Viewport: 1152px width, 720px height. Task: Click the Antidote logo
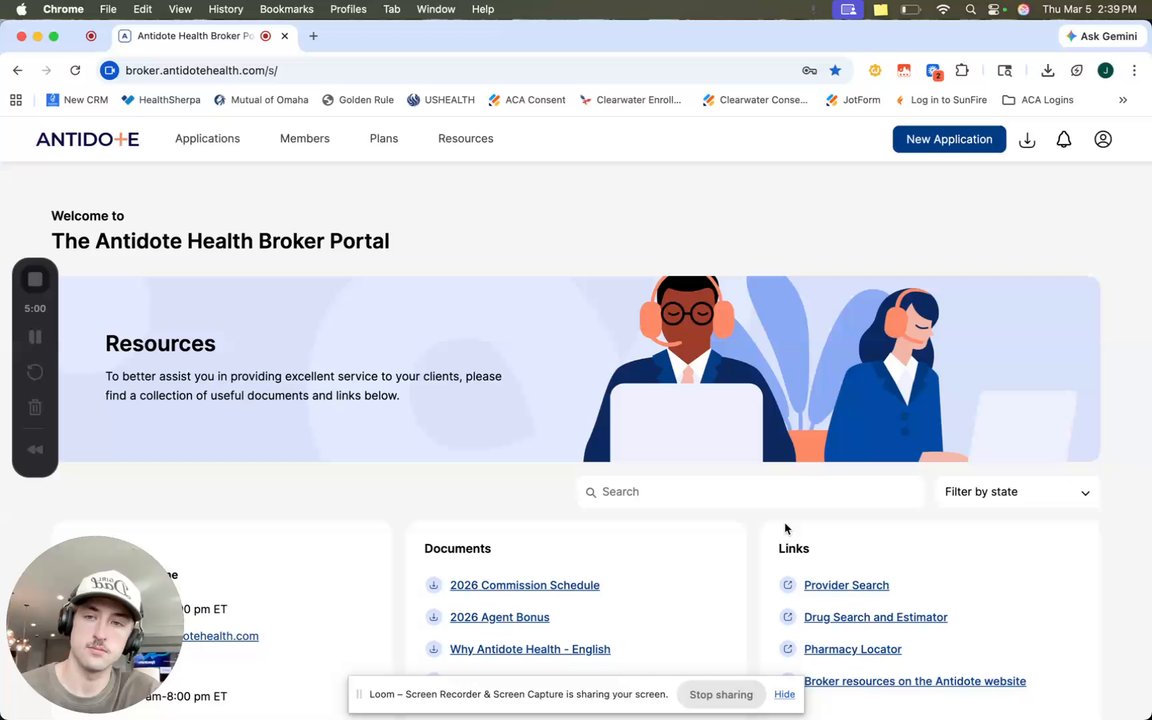[87, 139]
